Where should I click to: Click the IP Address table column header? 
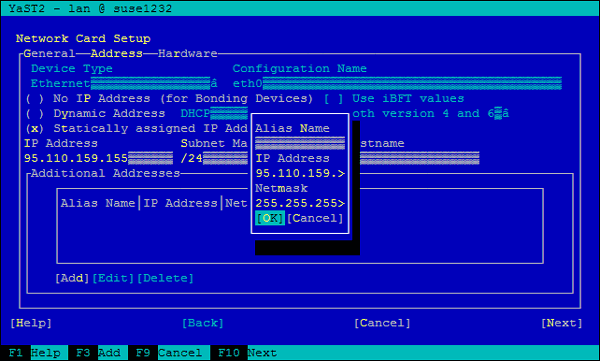(180, 203)
